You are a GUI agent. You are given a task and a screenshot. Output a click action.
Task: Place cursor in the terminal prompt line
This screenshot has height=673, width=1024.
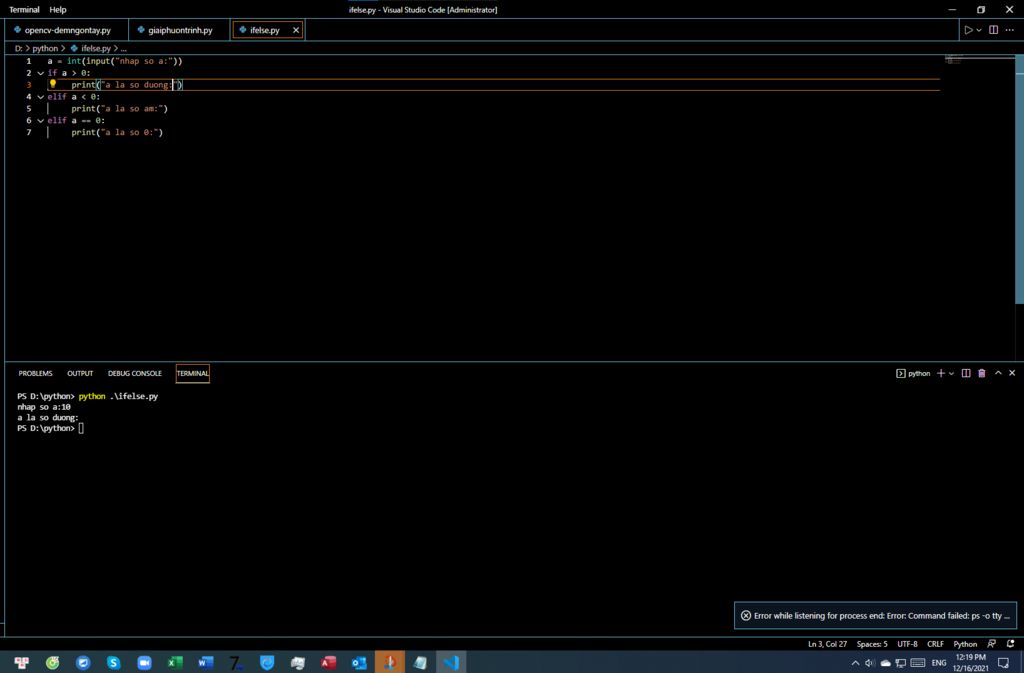(x=81, y=428)
